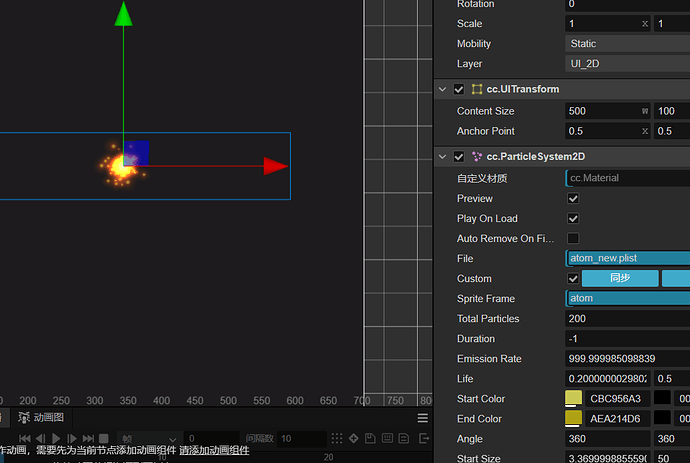Image resolution: width=690 pixels, height=463 pixels.
Task: Click the Rotation value field
Action: pyautogui.click(x=628, y=4)
